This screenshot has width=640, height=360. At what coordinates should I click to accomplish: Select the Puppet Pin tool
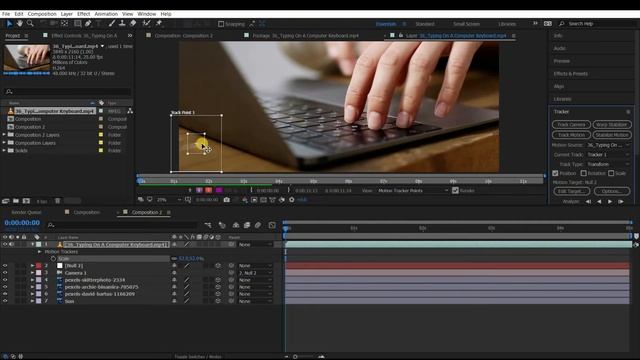(x=159, y=24)
